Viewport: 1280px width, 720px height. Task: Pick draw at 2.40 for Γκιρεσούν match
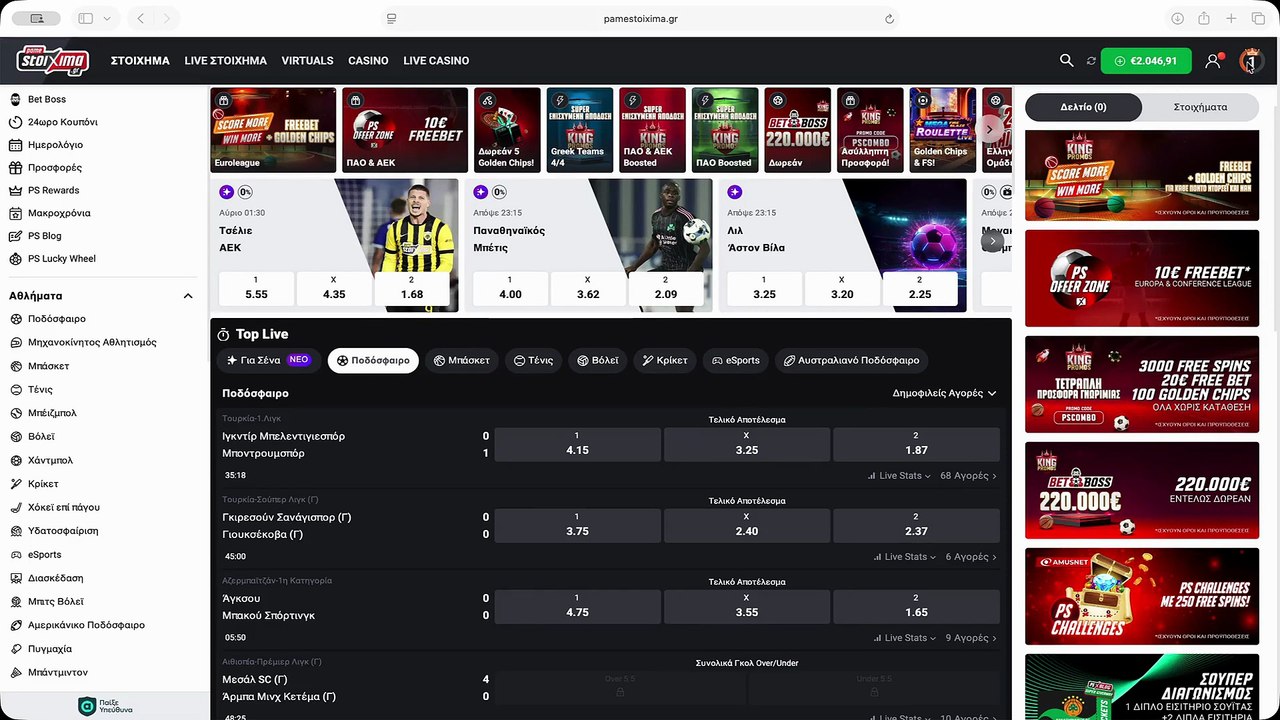747,525
